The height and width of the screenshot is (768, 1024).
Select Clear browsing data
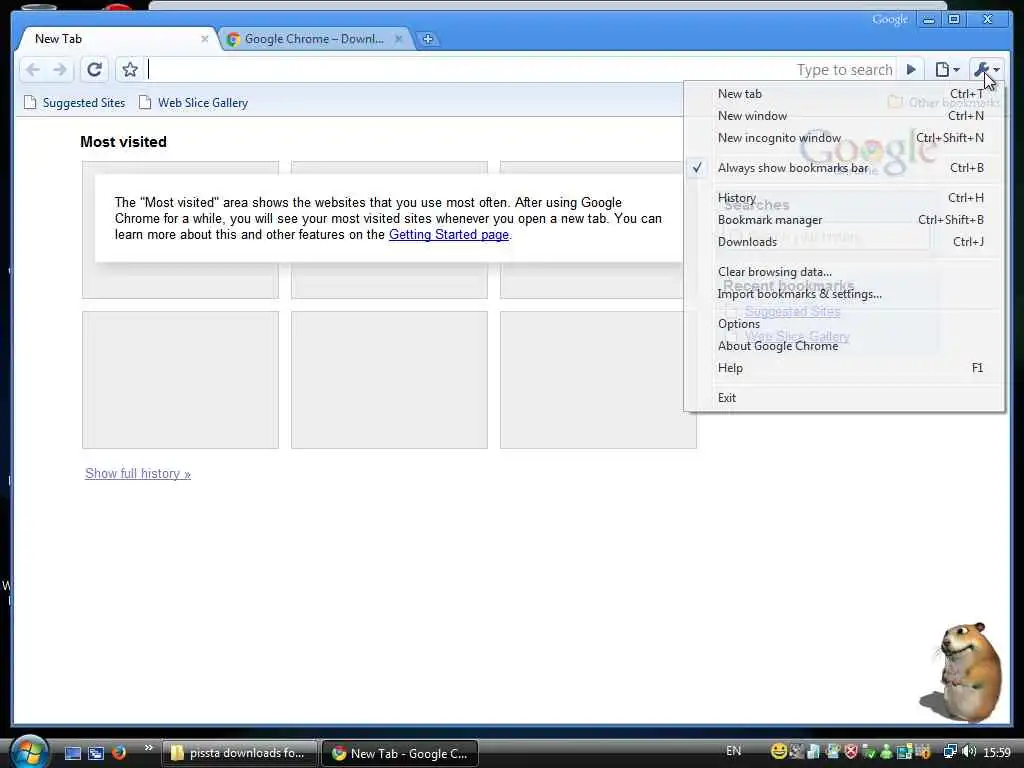(x=844, y=272)
